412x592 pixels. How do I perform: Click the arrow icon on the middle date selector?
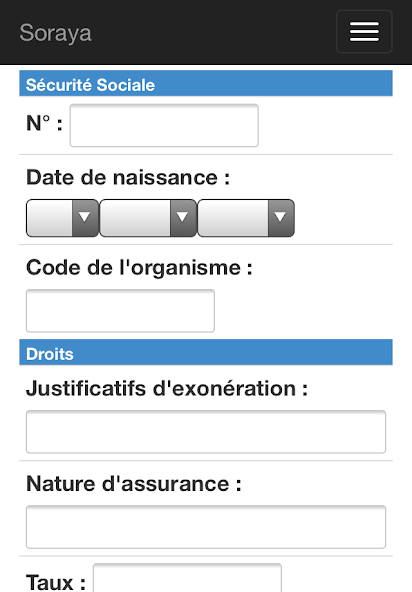pos(183,218)
